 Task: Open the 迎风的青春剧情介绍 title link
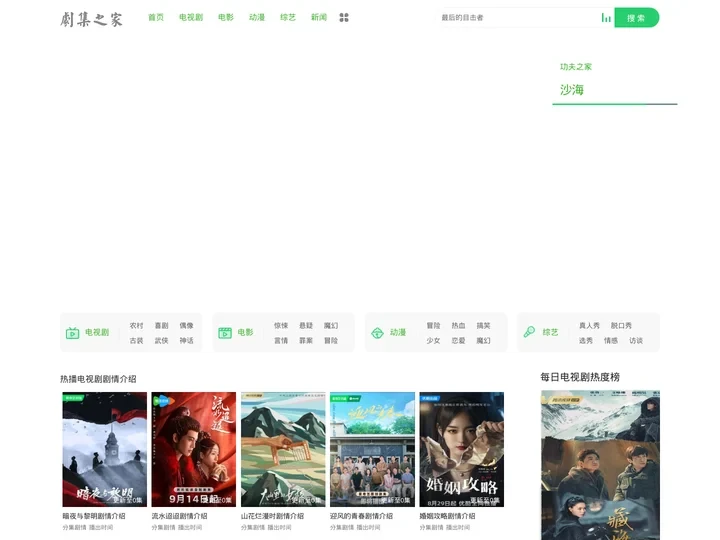361,516
